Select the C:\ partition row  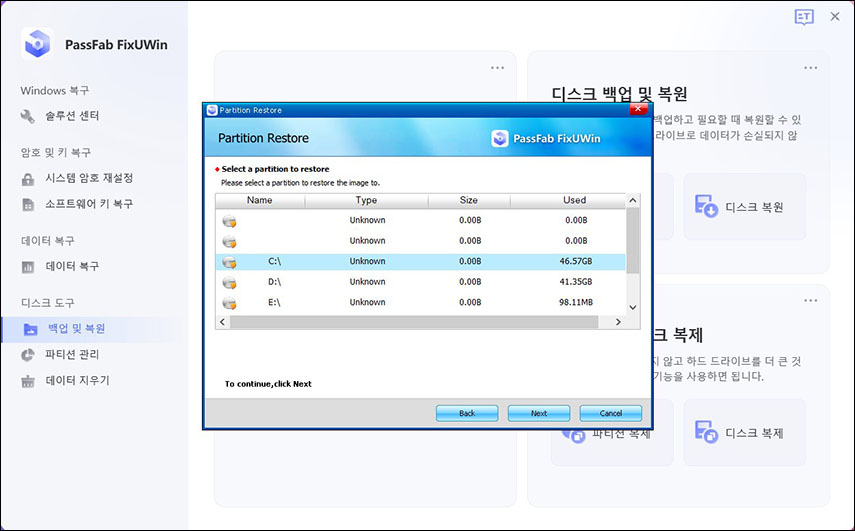click(x=420, y=261)
